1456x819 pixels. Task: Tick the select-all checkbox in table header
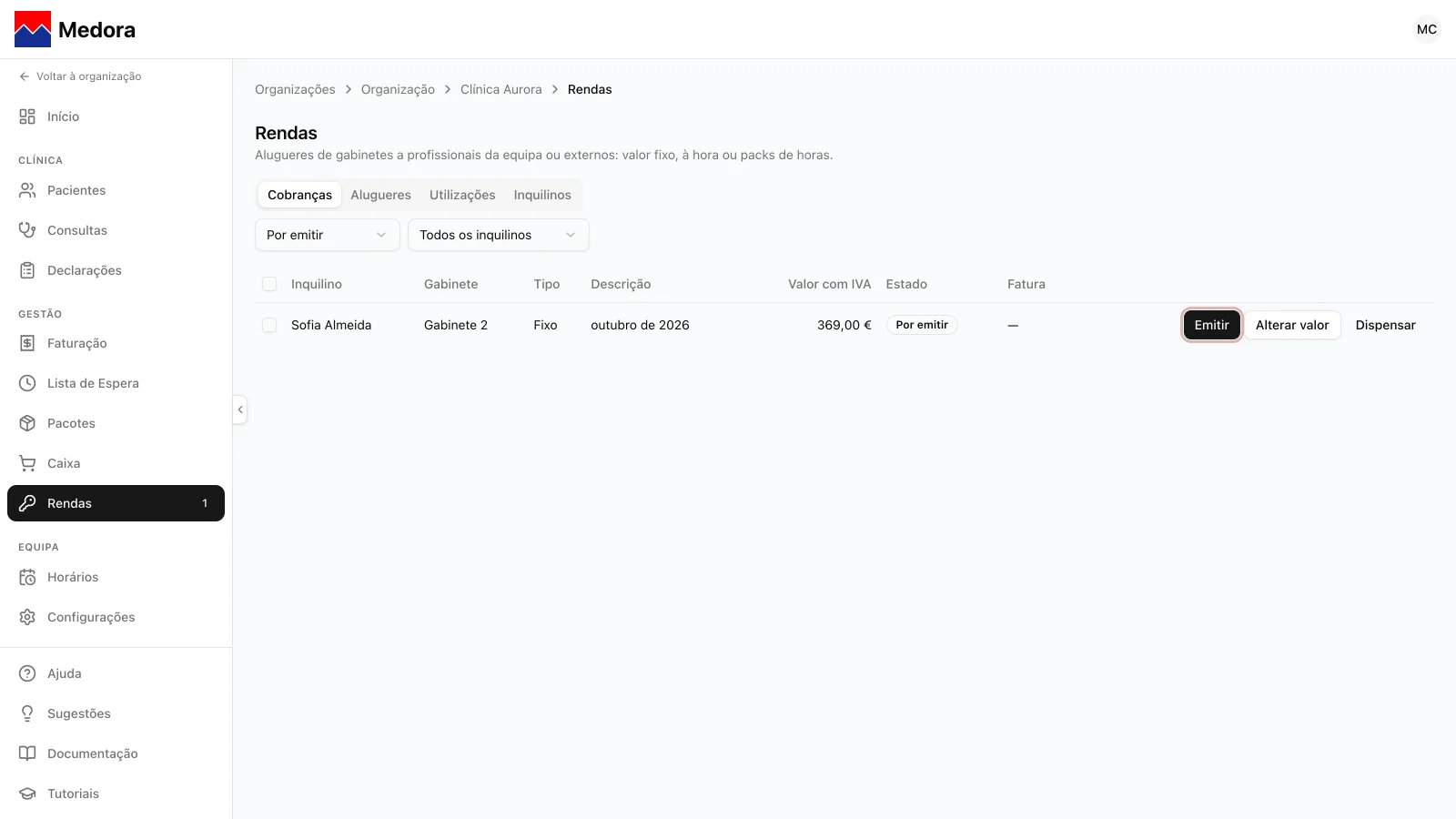tap(269, 284)
